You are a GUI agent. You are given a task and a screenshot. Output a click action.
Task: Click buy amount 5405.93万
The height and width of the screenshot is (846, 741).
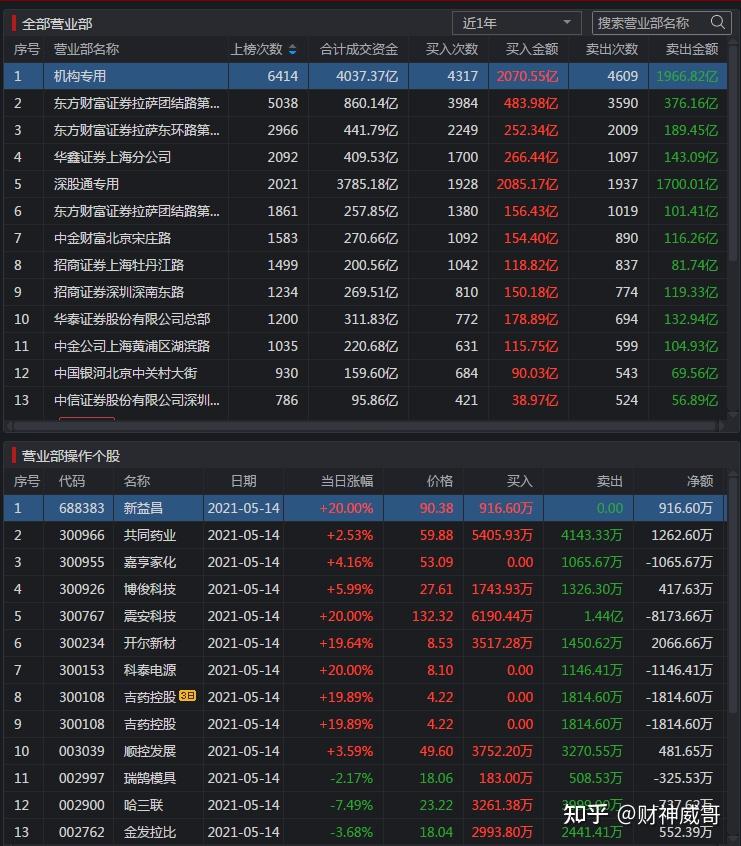pyautogui.click(x=502, y=535)
